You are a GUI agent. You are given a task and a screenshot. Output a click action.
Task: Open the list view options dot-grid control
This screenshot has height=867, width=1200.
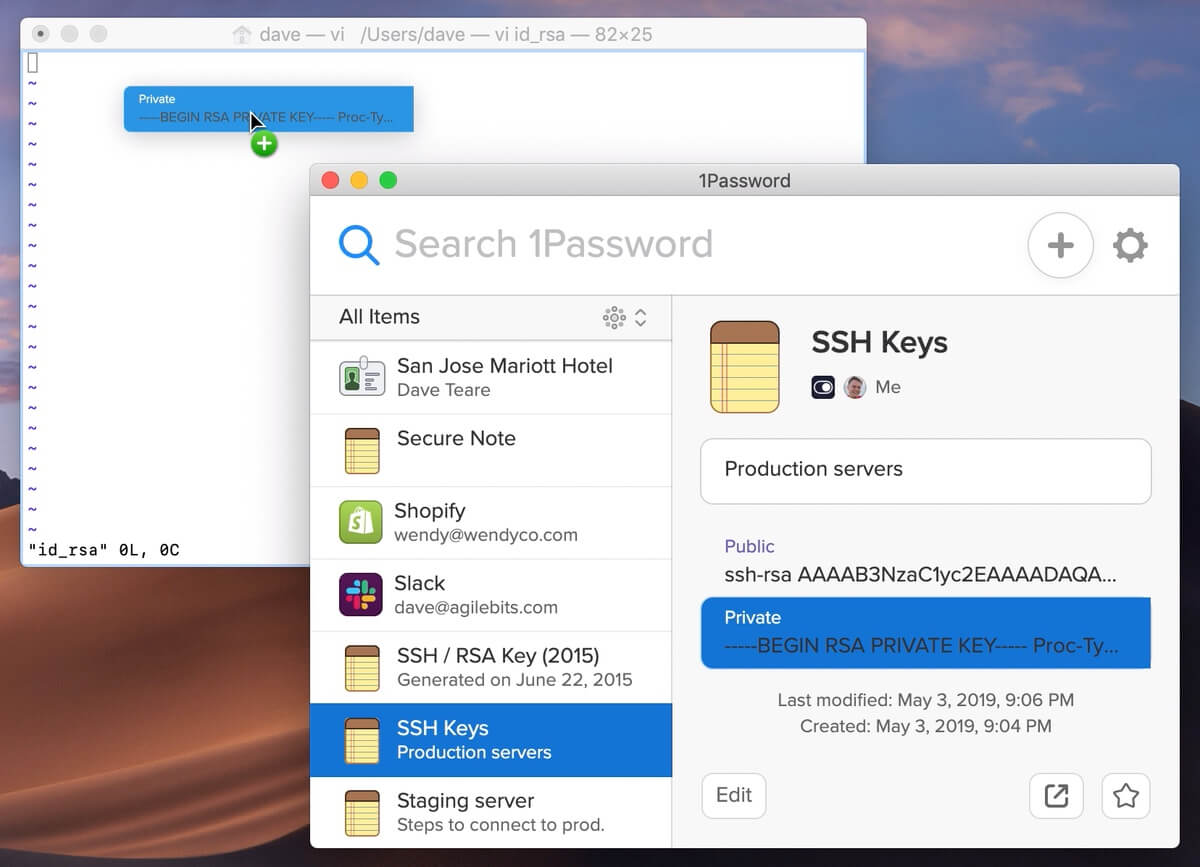click(614, 317)
